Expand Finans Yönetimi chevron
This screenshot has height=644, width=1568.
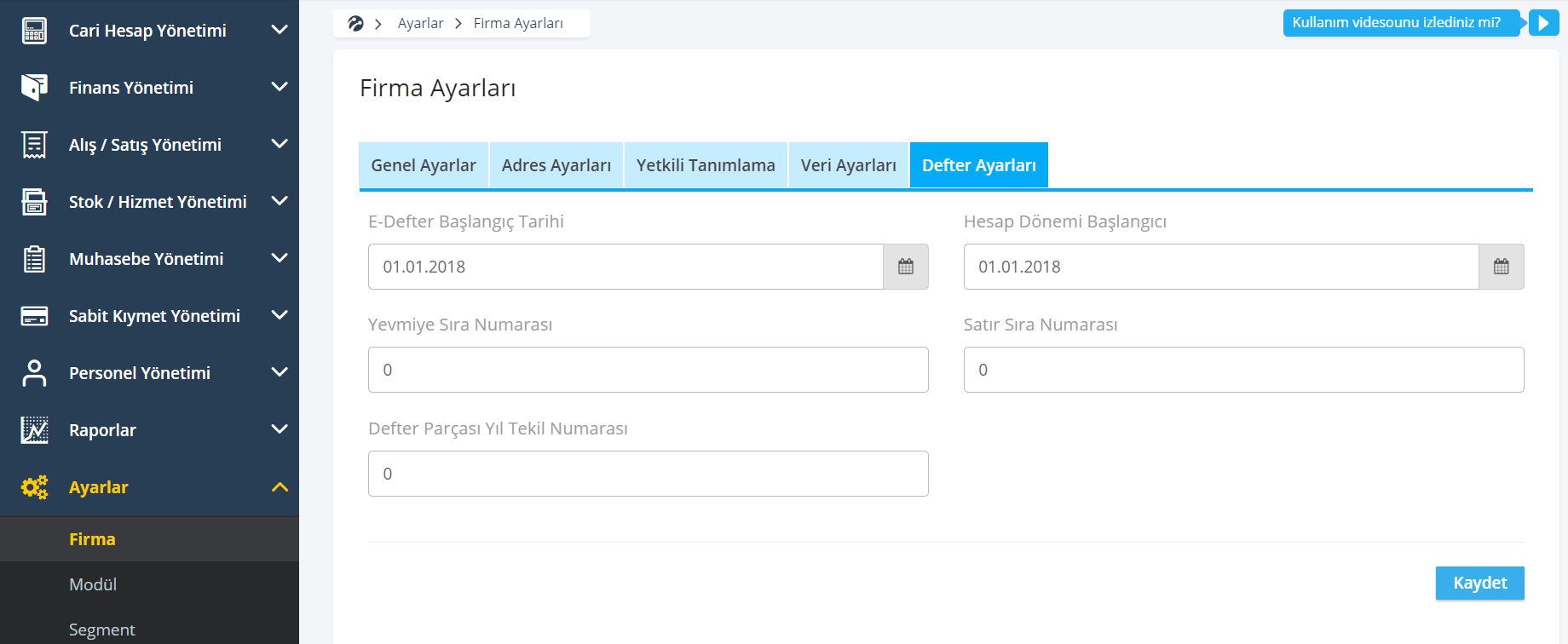click(279, 87)
